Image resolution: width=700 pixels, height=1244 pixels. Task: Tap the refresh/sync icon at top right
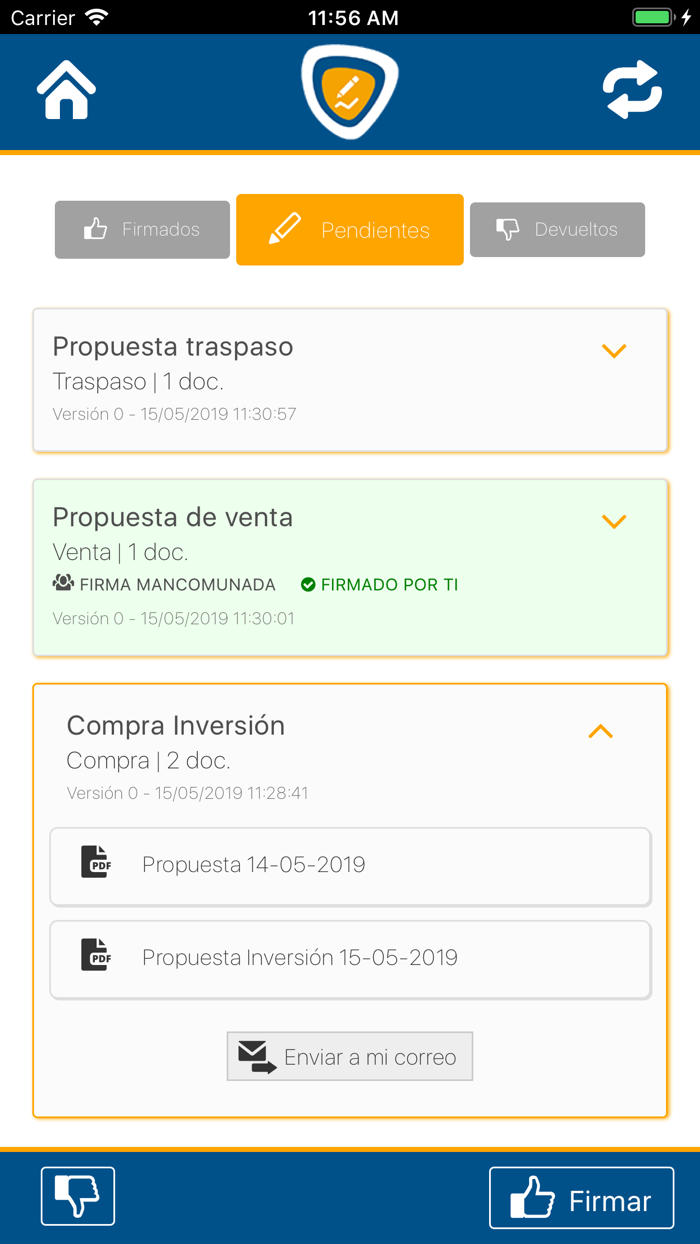click(632, 89)
